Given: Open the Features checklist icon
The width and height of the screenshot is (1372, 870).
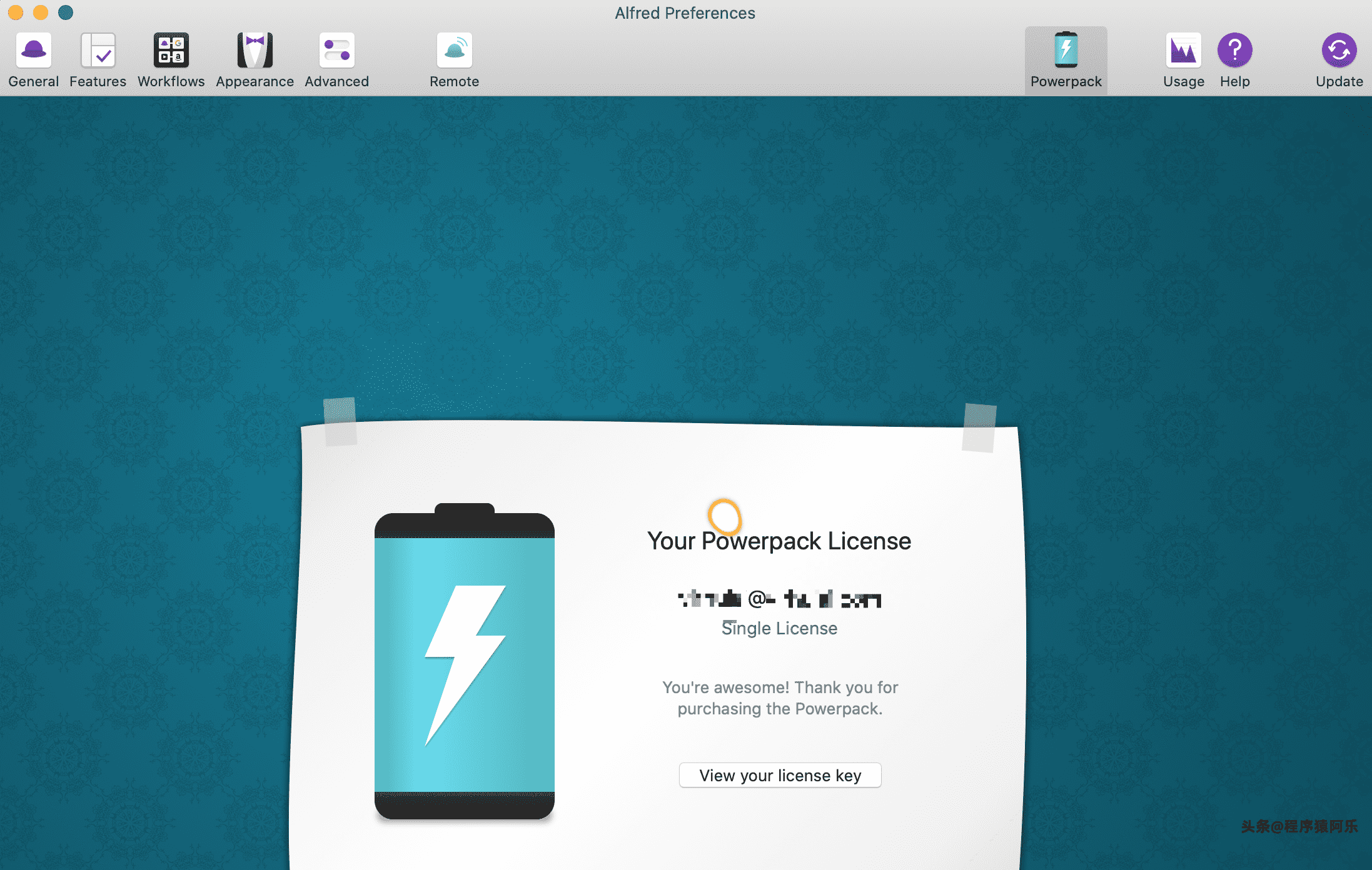Looking at the screenshot, I should pyautogui.click(x=98, y=50).
